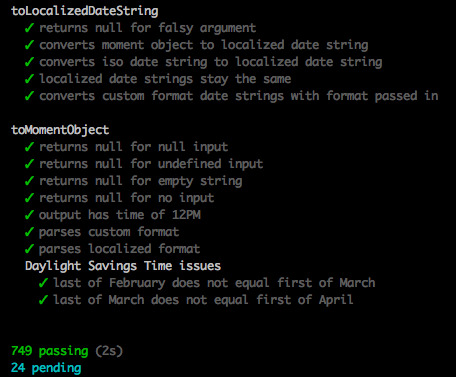Image resolution: width=456 pixels, height=377 pixels.
Task: Click checkmark beside 'returns null for falsy argument'
Action: point(29,28)
